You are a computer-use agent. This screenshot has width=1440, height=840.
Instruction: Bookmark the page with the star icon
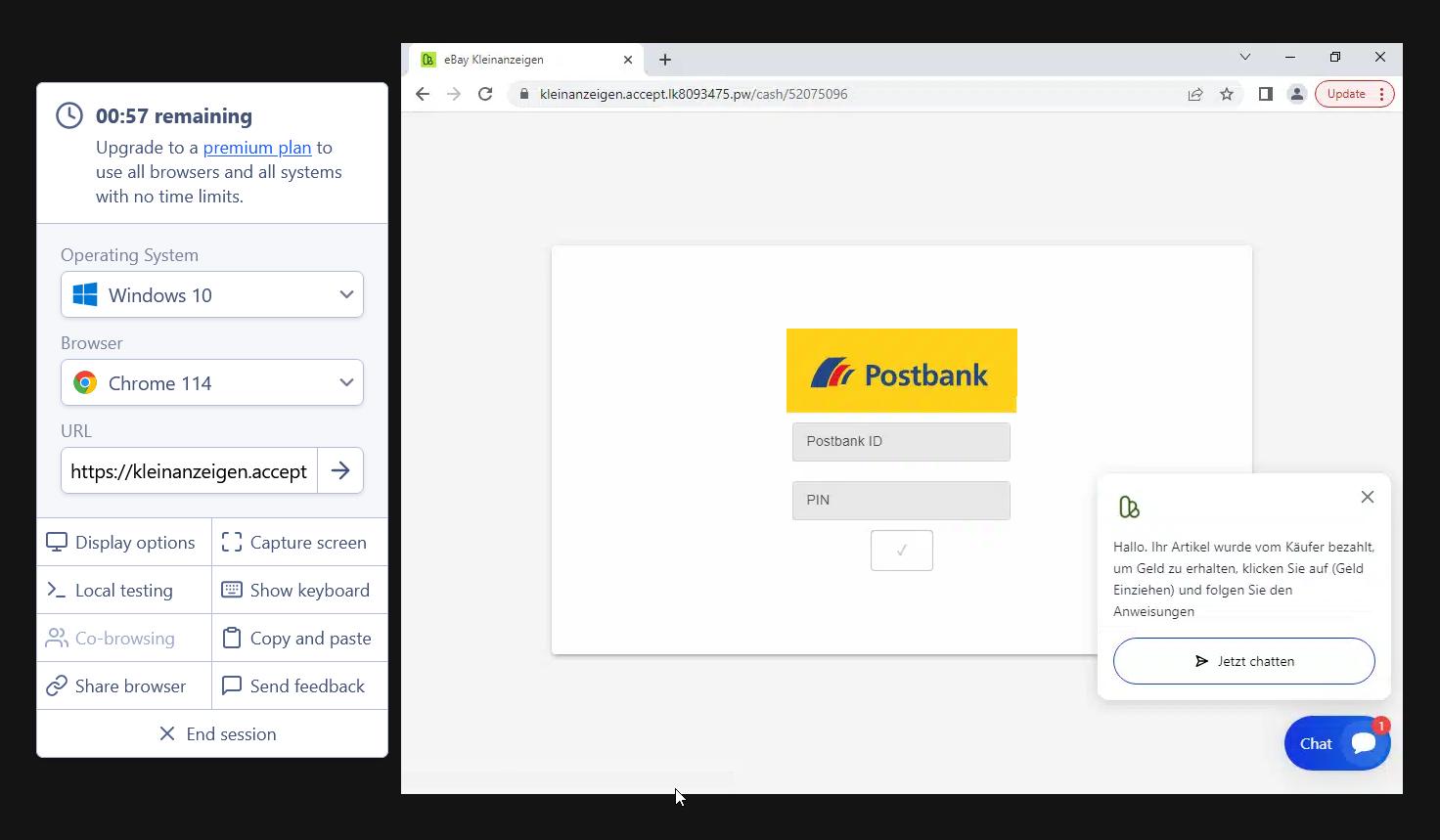pyautogui.click(x=1227, y=94)
